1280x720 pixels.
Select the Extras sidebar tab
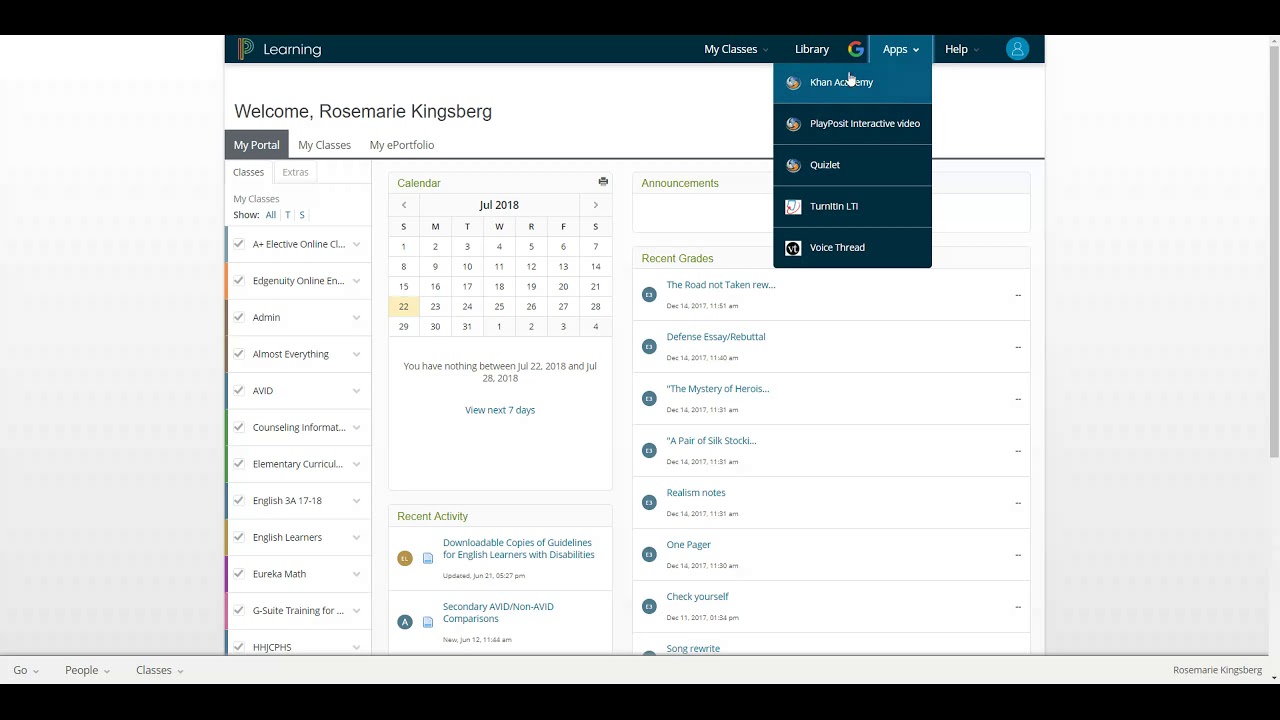(x=295, y=172)
